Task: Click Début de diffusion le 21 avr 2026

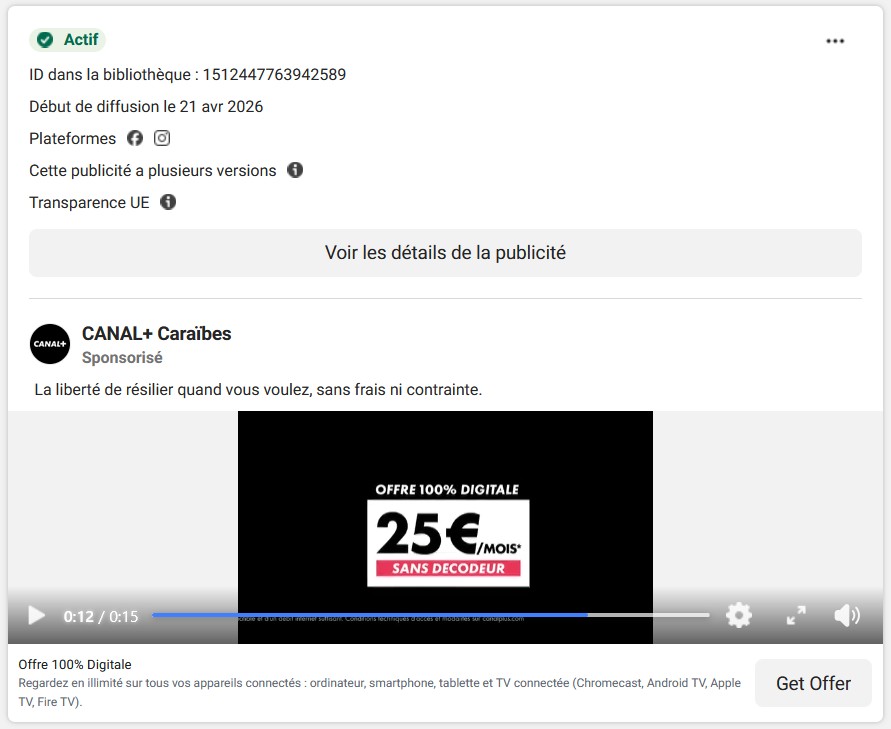Action: click(146, 107)
